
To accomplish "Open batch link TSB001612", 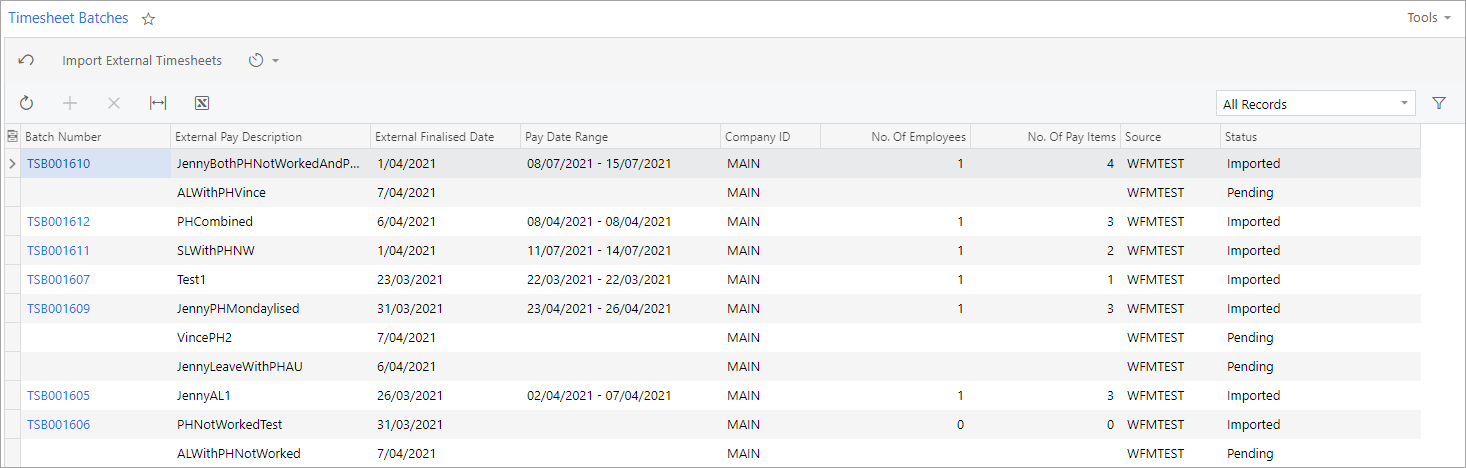I will [58, 222].
